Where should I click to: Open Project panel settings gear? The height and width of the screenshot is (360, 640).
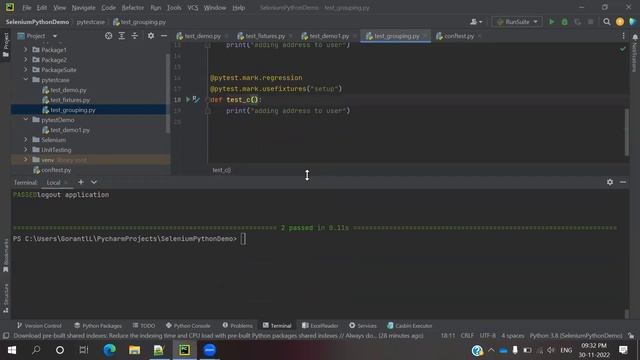coord(151,36)
